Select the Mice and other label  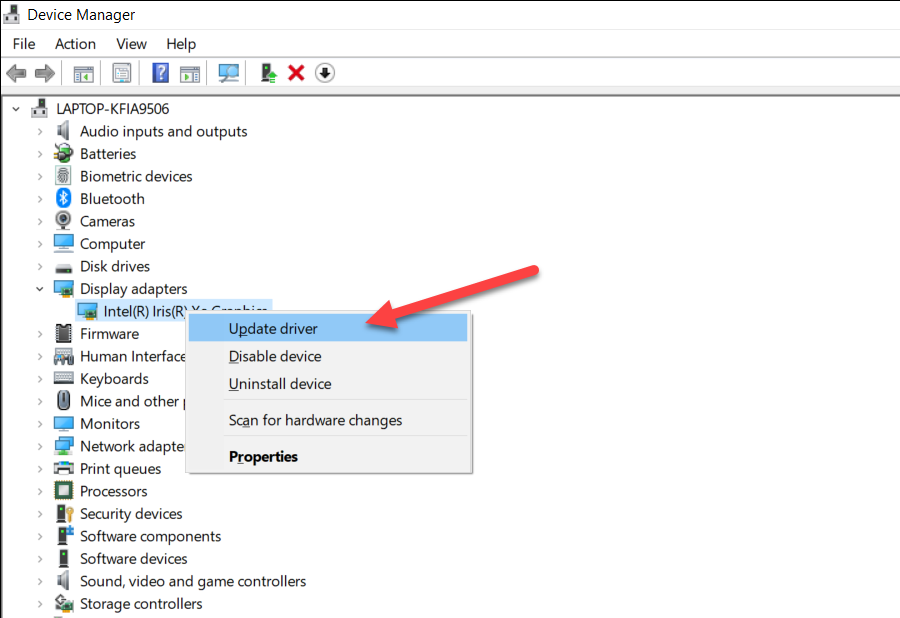coord(132,401)
